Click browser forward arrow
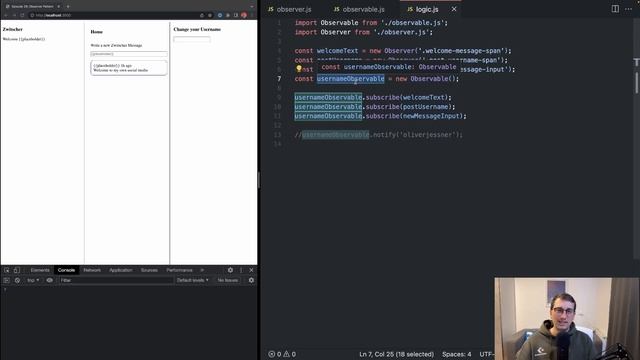This screenshot has height=360, width=640. 14,15
